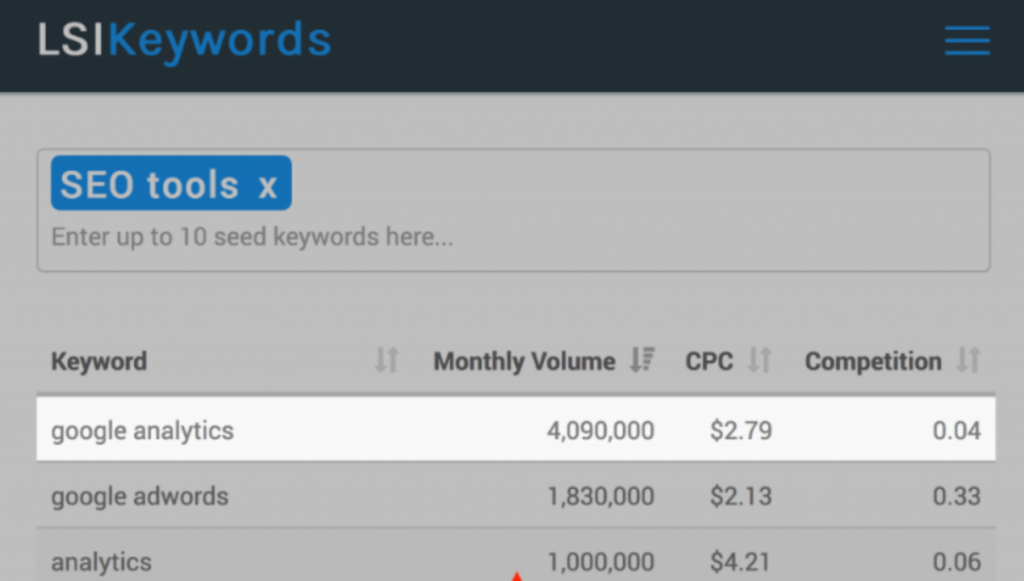
Task: Click the 0.04 competition value
Action: [x=957, y=431]
